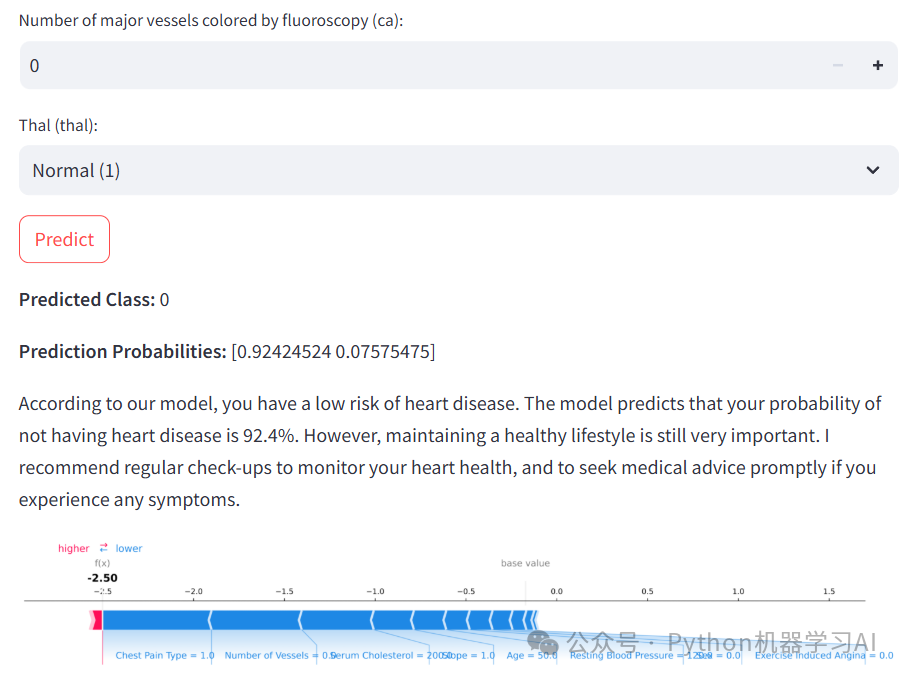
Task: Click the minus stepper for vessels count
Action: 838,66
